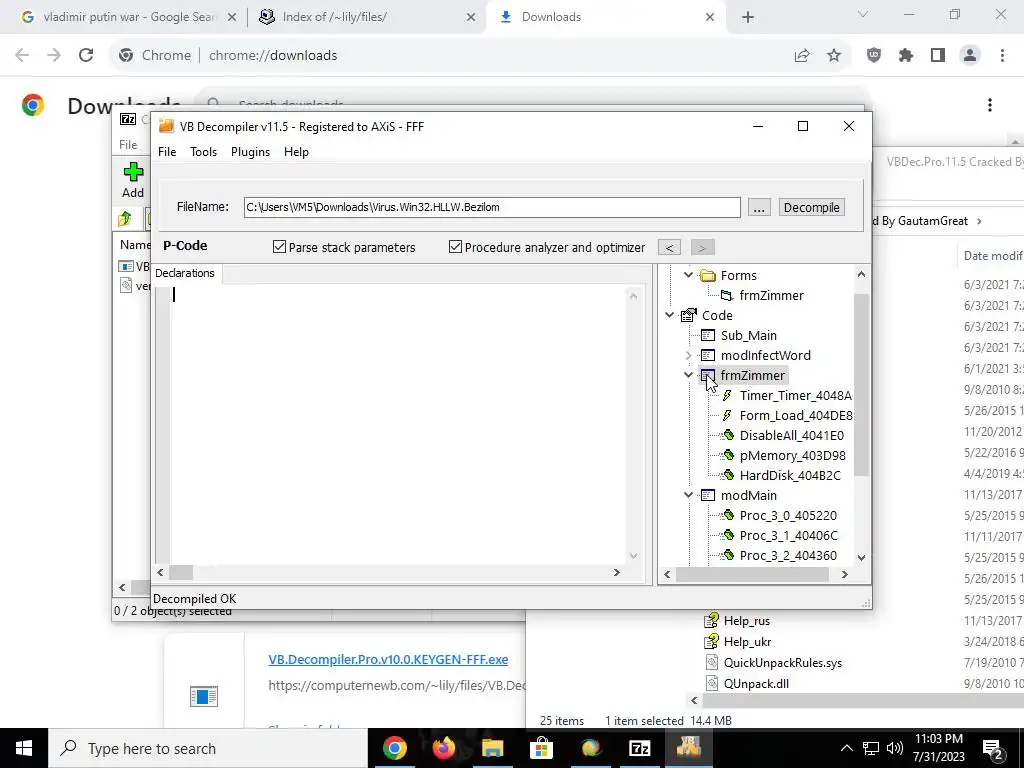Image resolution: width=1024 pixels, height=768 pixels.
Task: Select the HardDisk_404B2C procedure icon
Action: (x=728, y=475)
